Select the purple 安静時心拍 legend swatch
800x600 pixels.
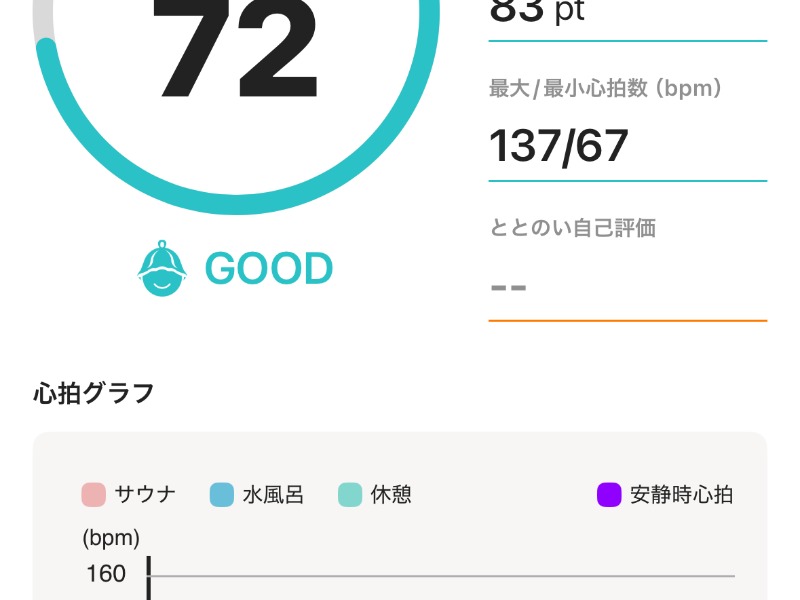609,494
